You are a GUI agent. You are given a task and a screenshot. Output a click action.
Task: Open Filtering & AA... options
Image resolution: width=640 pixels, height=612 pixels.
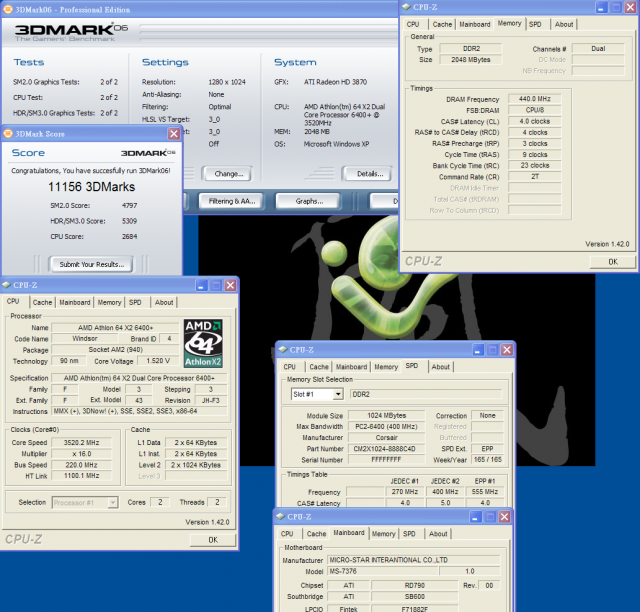coord(231,201)
